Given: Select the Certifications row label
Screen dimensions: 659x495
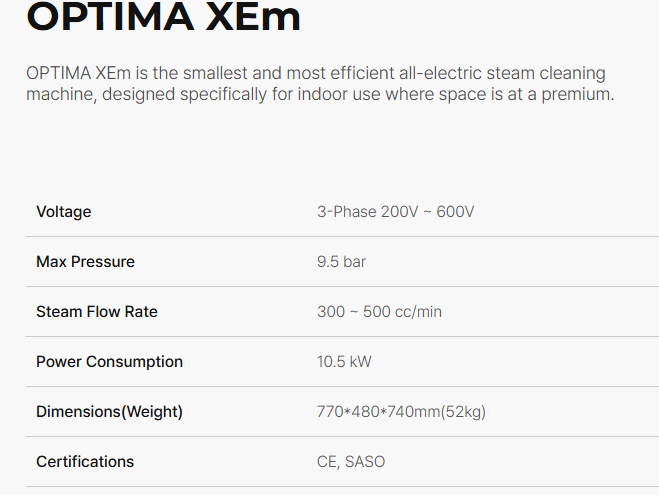Looking at the screenshot, I should (x=85, y=462).
